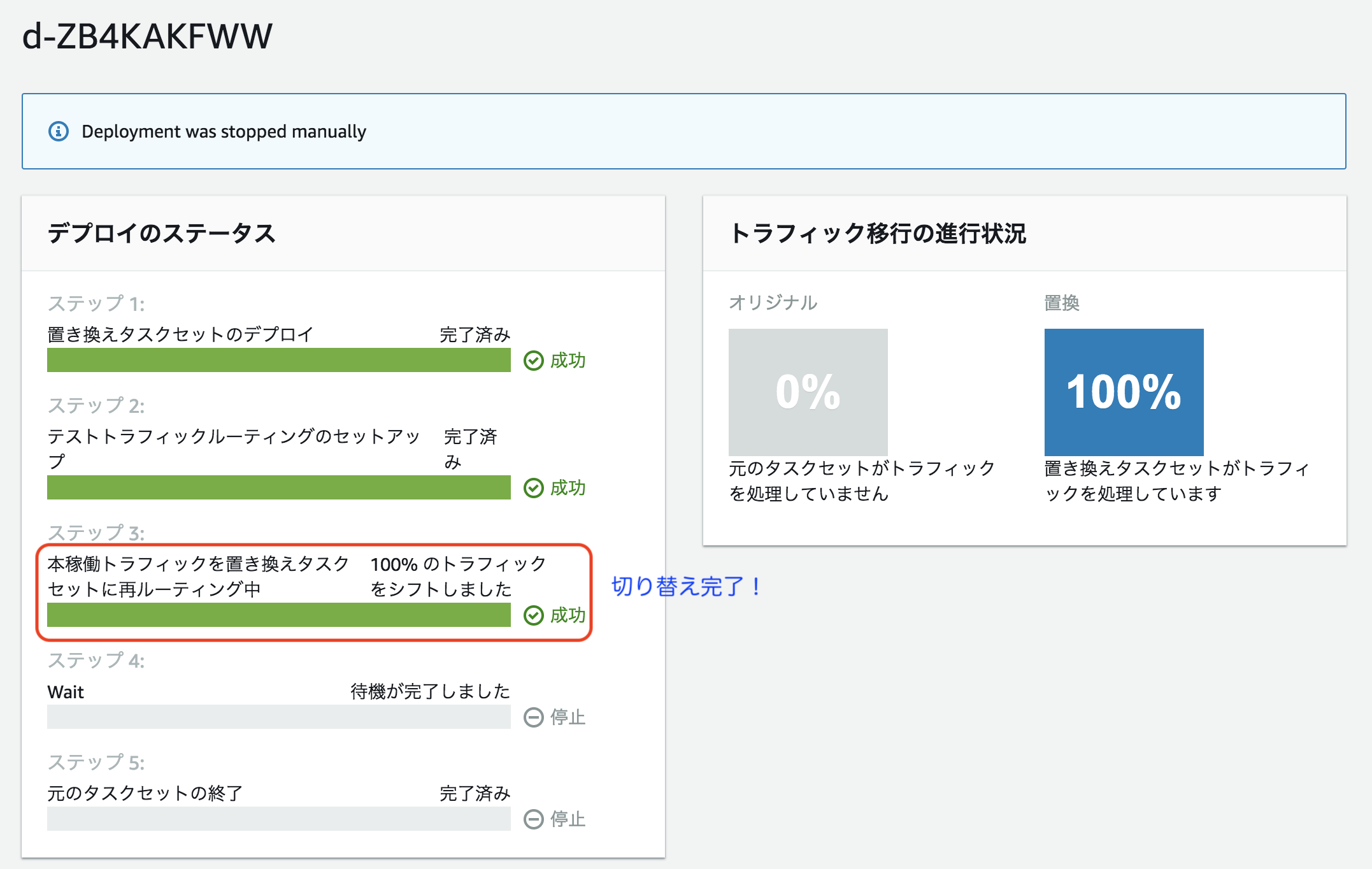Click the original 0% traffic box
This screenshot has height=869, width=1372.
[808, 391]
